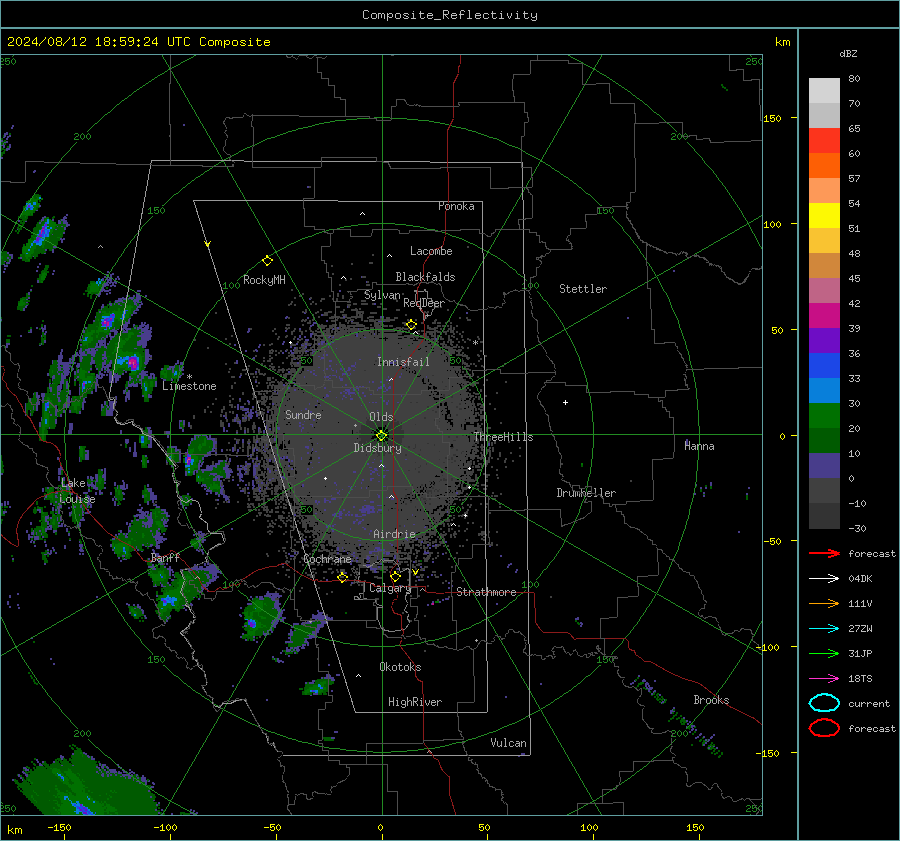Click the 111V legend text
This screenshot has width=900, height=841.
click(x=860, y=603)
